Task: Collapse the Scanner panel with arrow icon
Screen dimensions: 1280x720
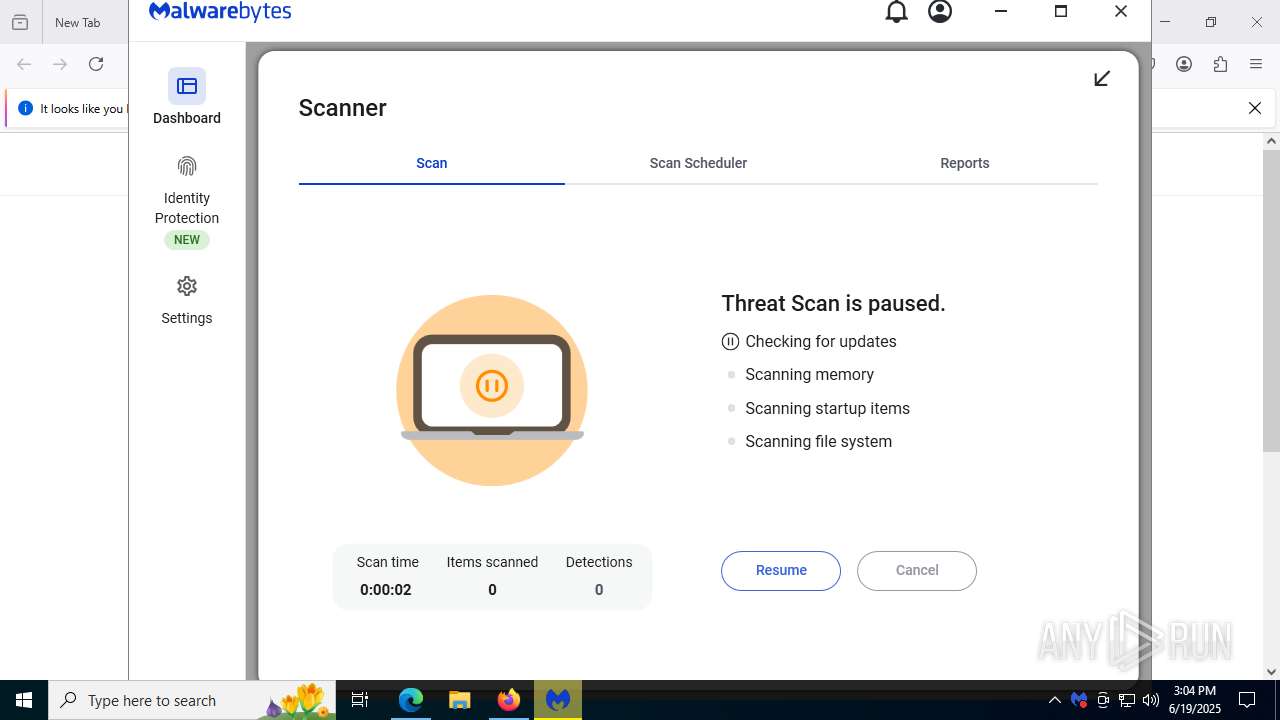Action: [x=1102, y=78]
